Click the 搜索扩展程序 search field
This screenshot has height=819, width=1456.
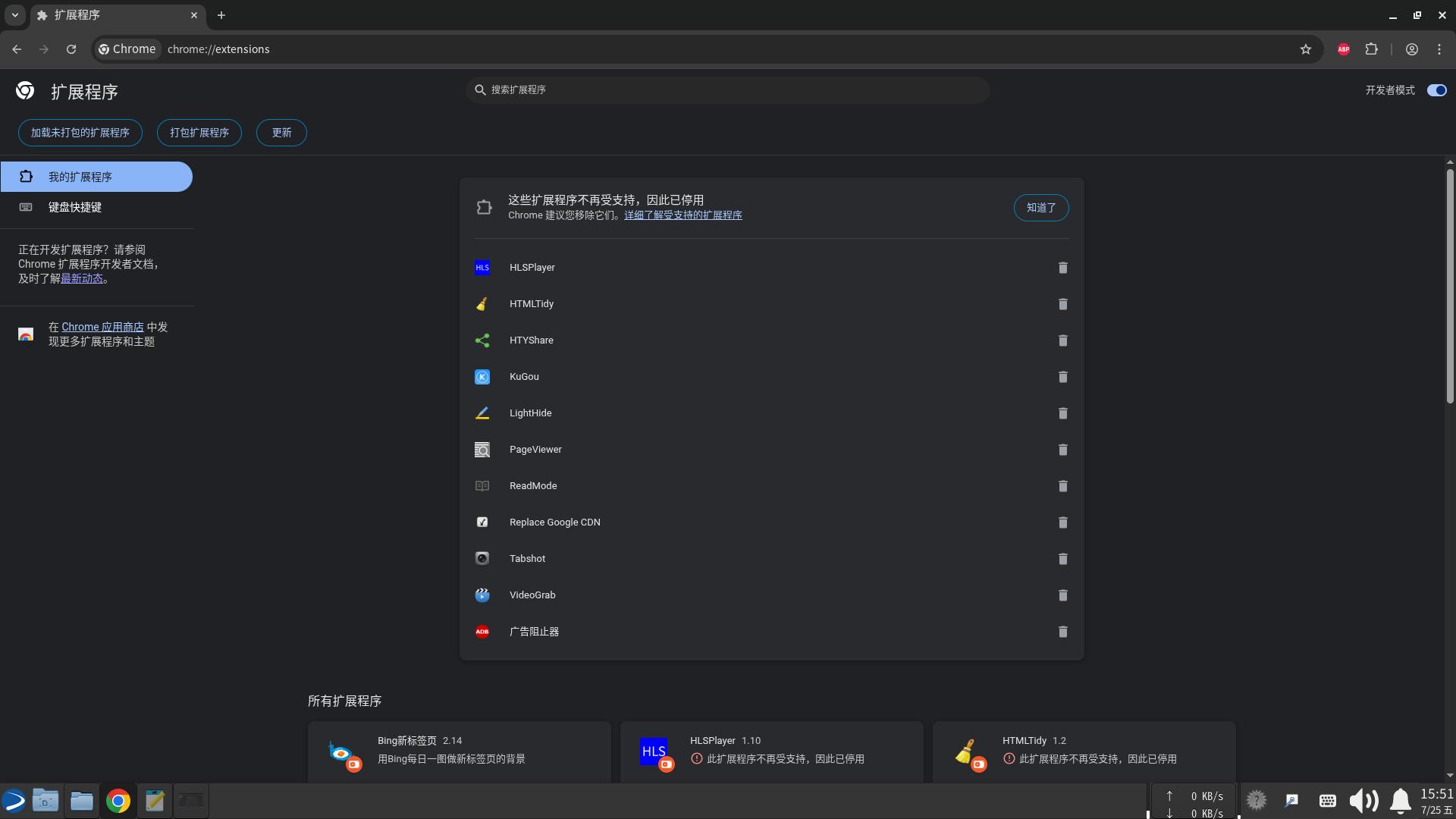pos(728,90)
